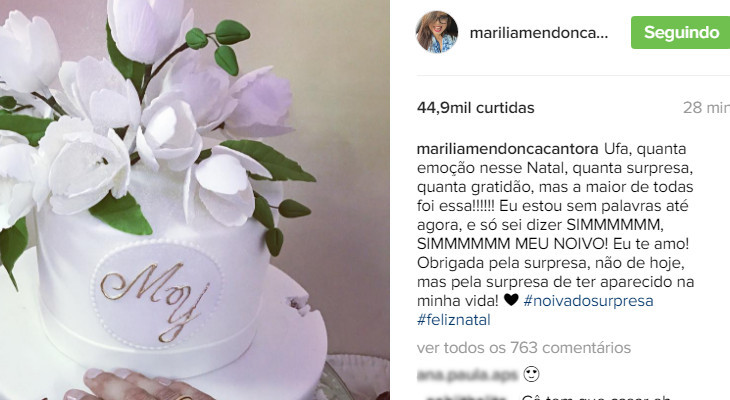Click the 28 min post timestamp

click(706, 108)
